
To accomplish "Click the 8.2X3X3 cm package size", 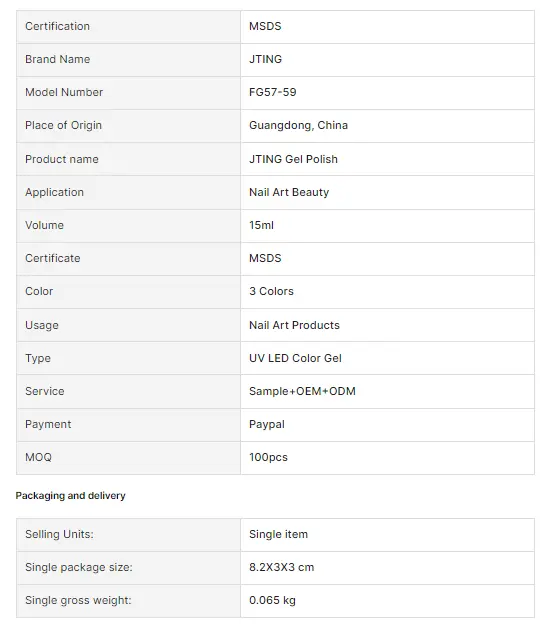I will tap(282, 568).
